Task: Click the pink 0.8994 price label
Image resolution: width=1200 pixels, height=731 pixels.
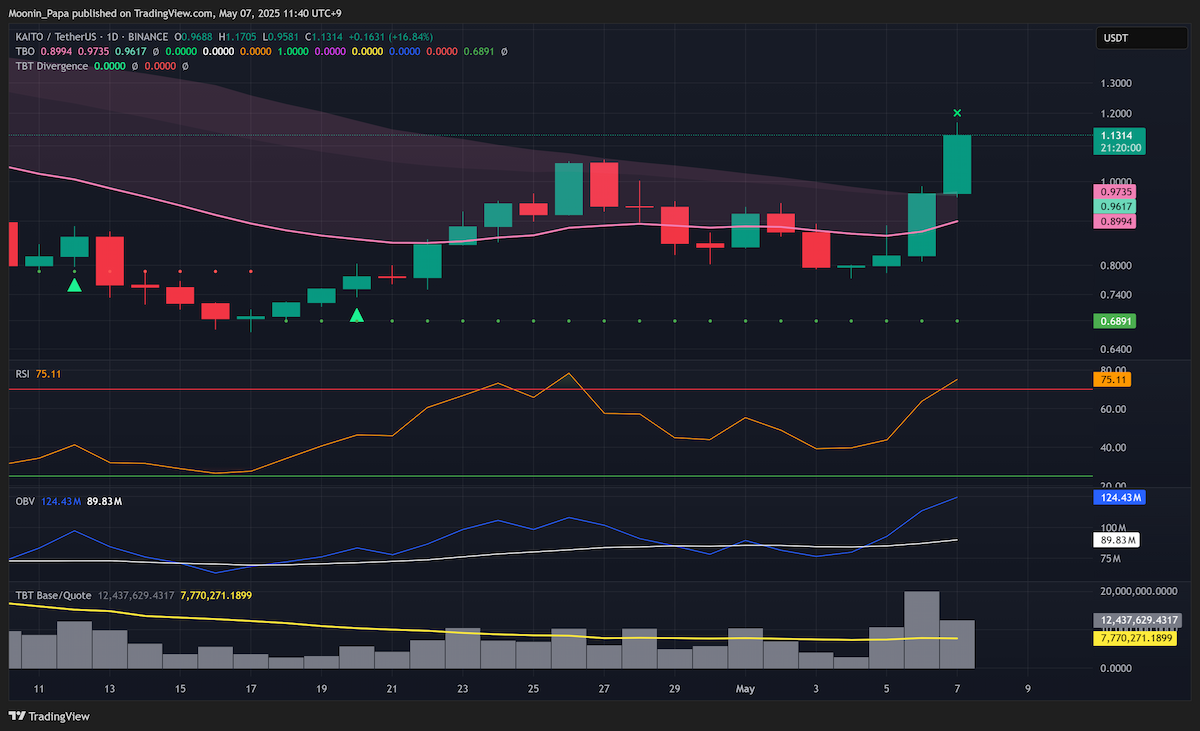Action: 1115,222
